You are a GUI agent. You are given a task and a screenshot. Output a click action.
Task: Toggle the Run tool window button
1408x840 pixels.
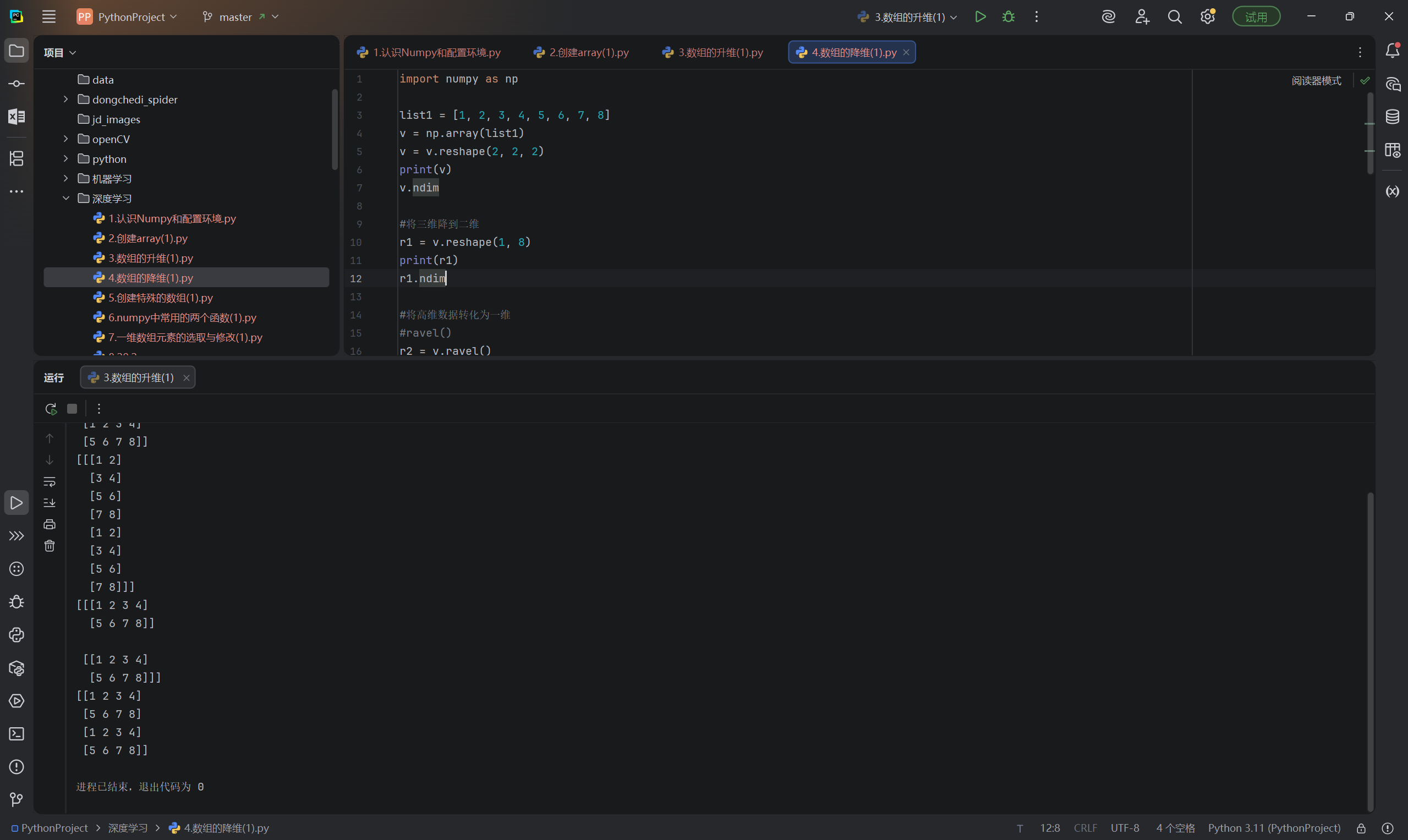click(x=17, y=503)
